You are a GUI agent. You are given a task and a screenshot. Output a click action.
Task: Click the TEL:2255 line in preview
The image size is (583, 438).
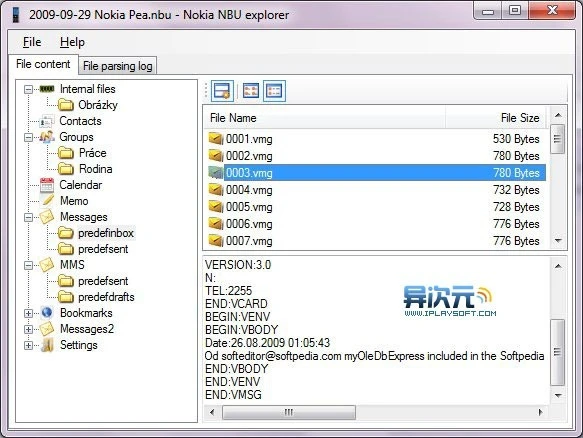(x=229, y=291)
